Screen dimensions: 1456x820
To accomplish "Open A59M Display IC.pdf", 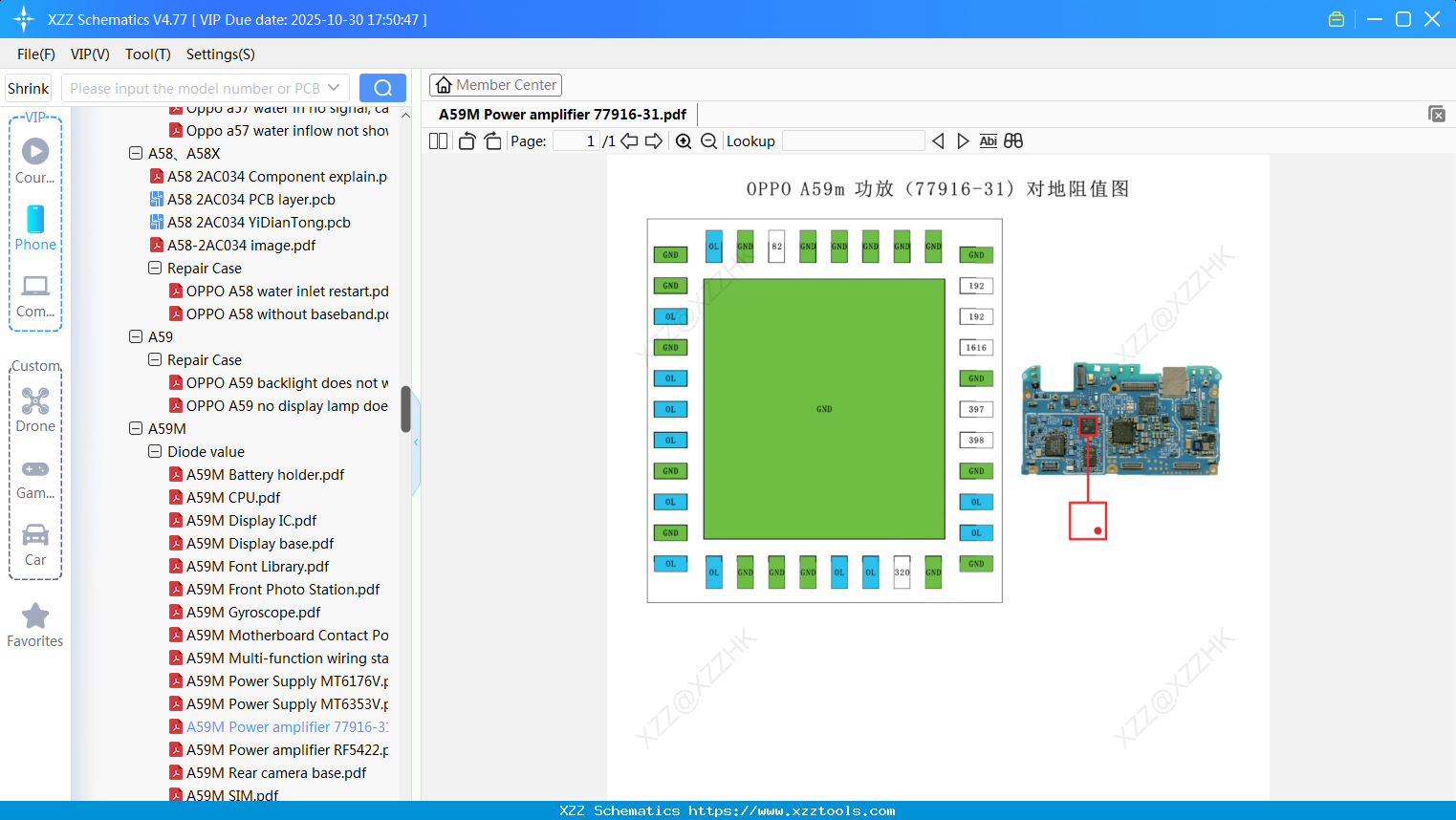I will (x=243, y=520).
